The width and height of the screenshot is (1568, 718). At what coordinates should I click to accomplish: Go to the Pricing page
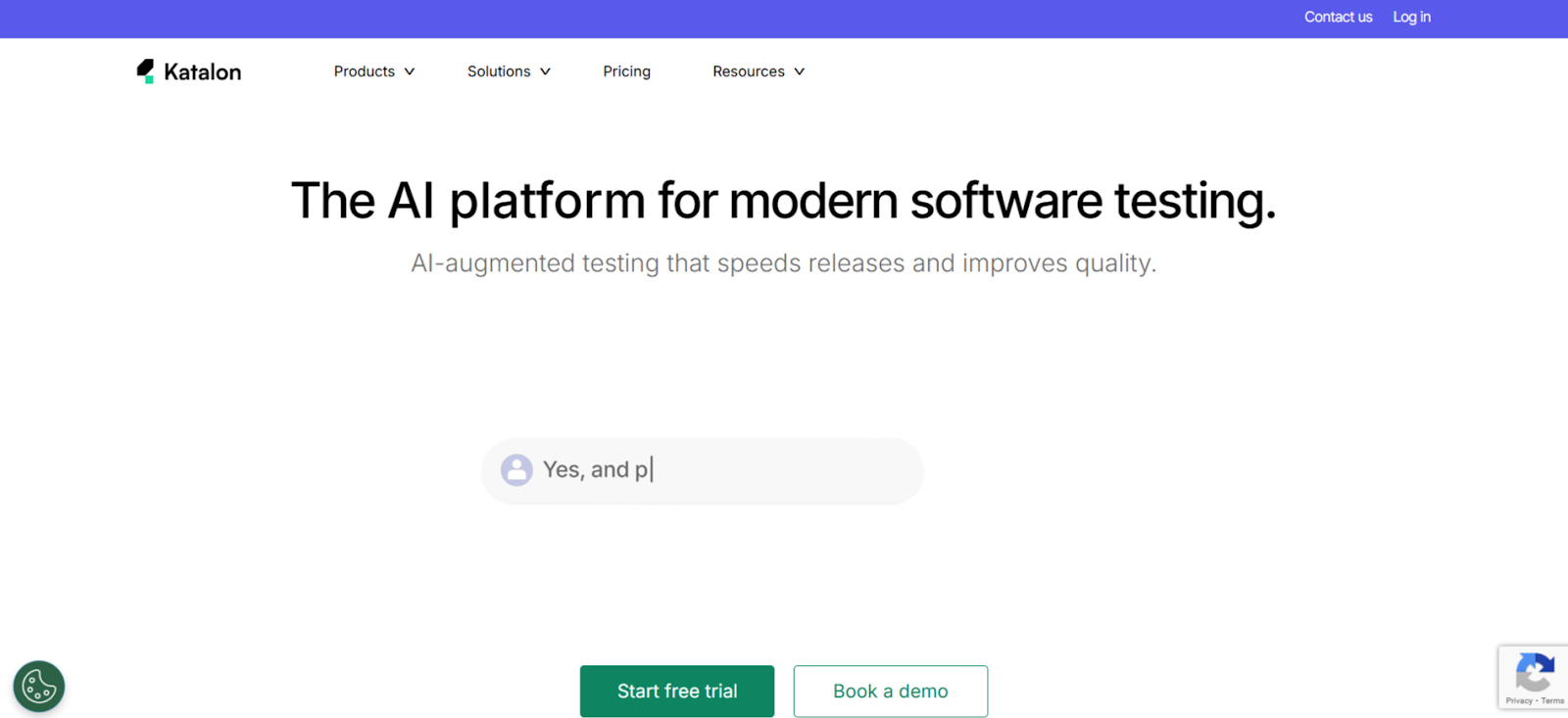[x=627, y=72]
